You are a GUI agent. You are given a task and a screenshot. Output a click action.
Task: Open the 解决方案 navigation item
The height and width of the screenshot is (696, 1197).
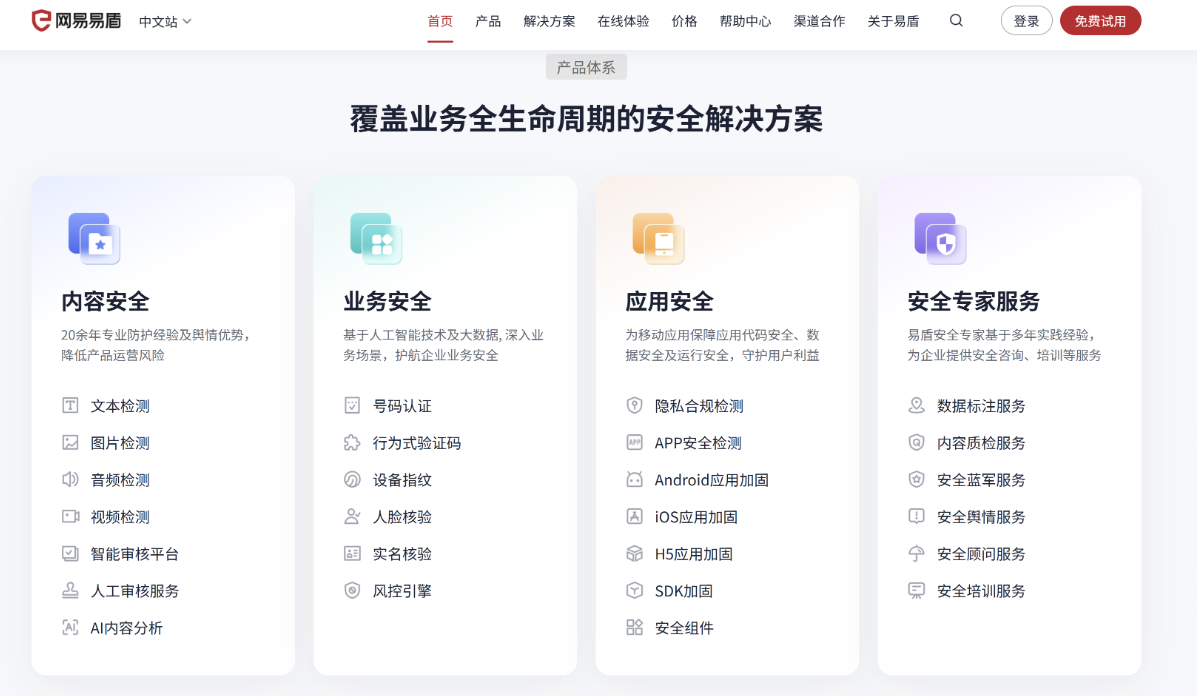click(547, 19)
